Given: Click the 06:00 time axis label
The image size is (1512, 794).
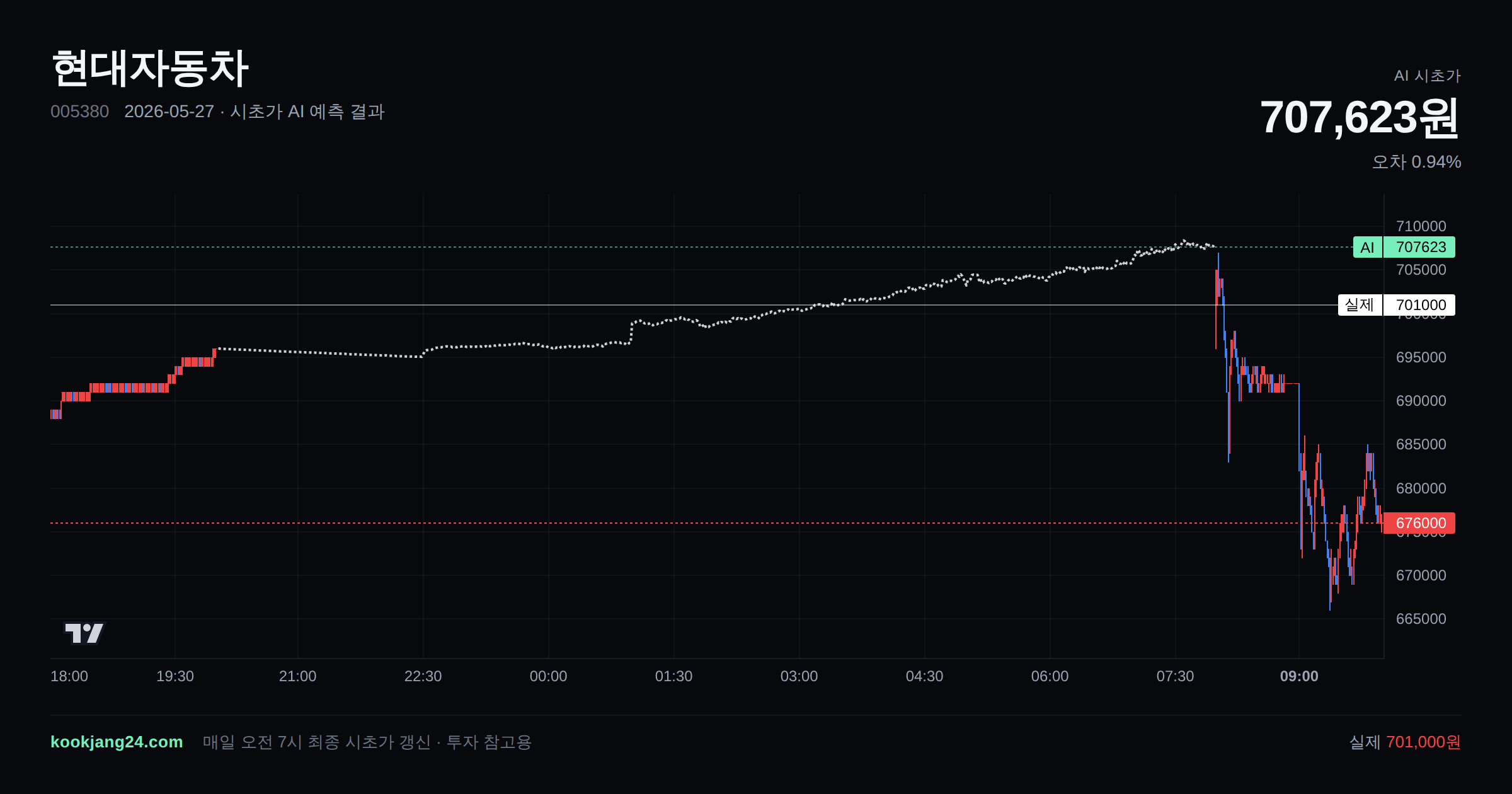Looking at the screenshot, I should pyautogui.click(x=1050, y=676).
